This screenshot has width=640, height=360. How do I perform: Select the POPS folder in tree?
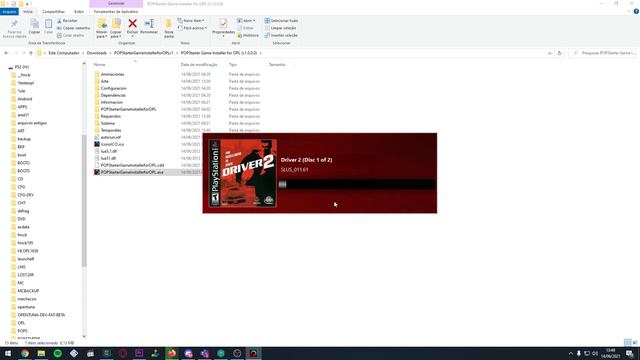22,331
